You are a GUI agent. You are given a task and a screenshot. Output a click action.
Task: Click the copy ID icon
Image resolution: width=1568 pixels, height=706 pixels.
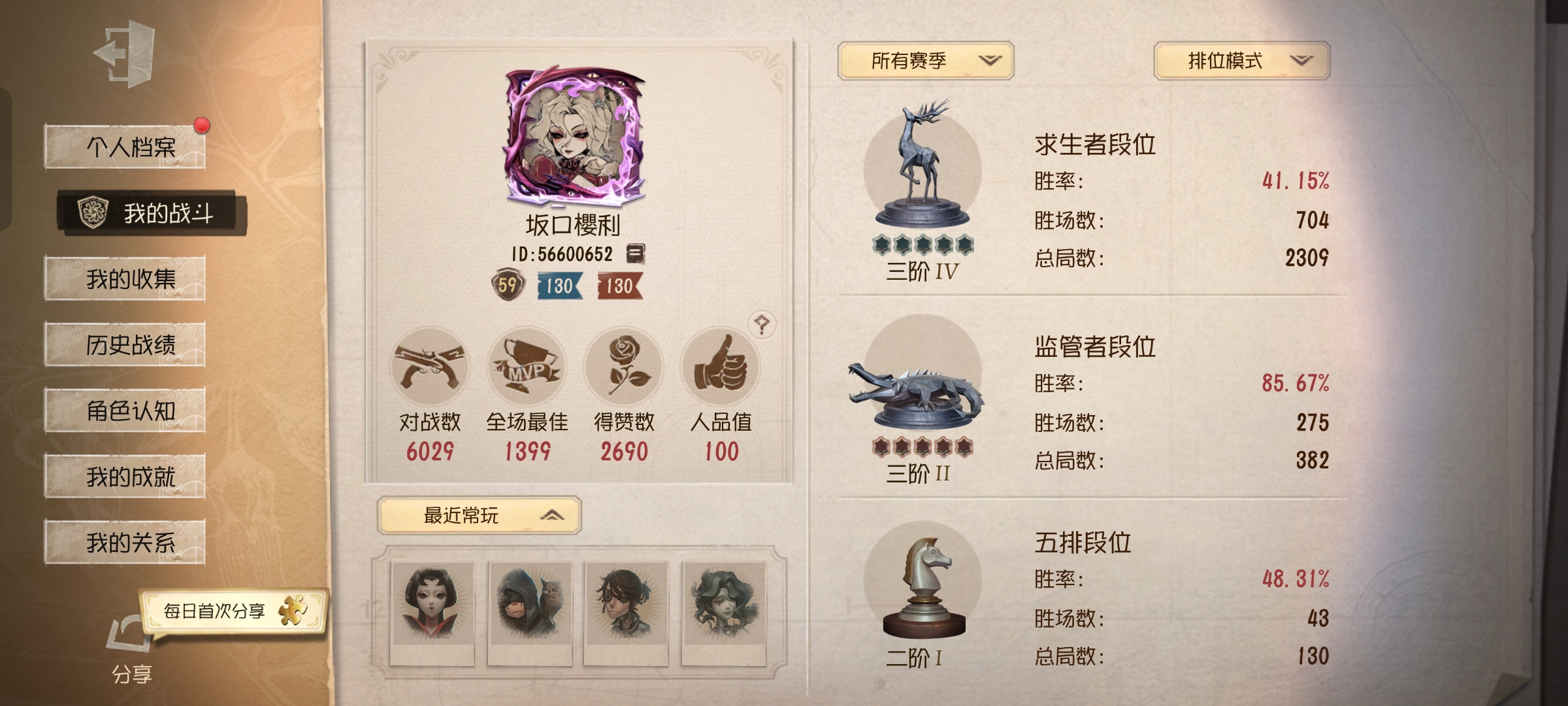point(635,254)
